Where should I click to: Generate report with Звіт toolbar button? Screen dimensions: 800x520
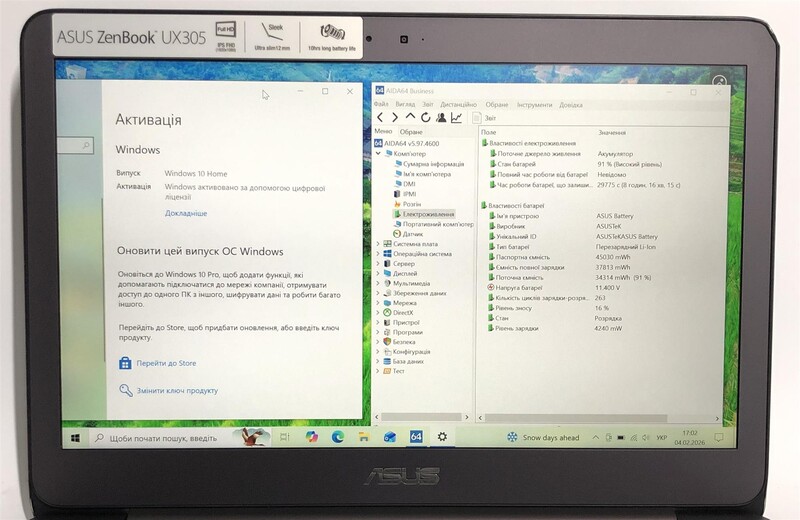coord(484,118)
